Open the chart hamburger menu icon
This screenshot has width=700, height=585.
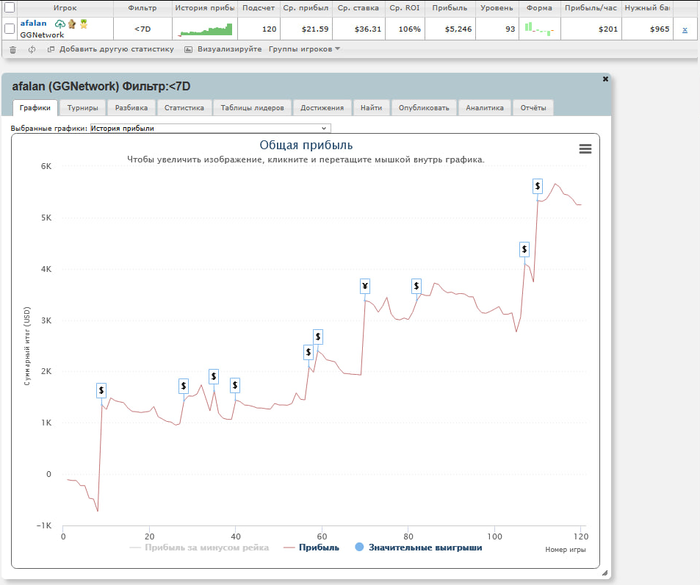pos(585,149)
